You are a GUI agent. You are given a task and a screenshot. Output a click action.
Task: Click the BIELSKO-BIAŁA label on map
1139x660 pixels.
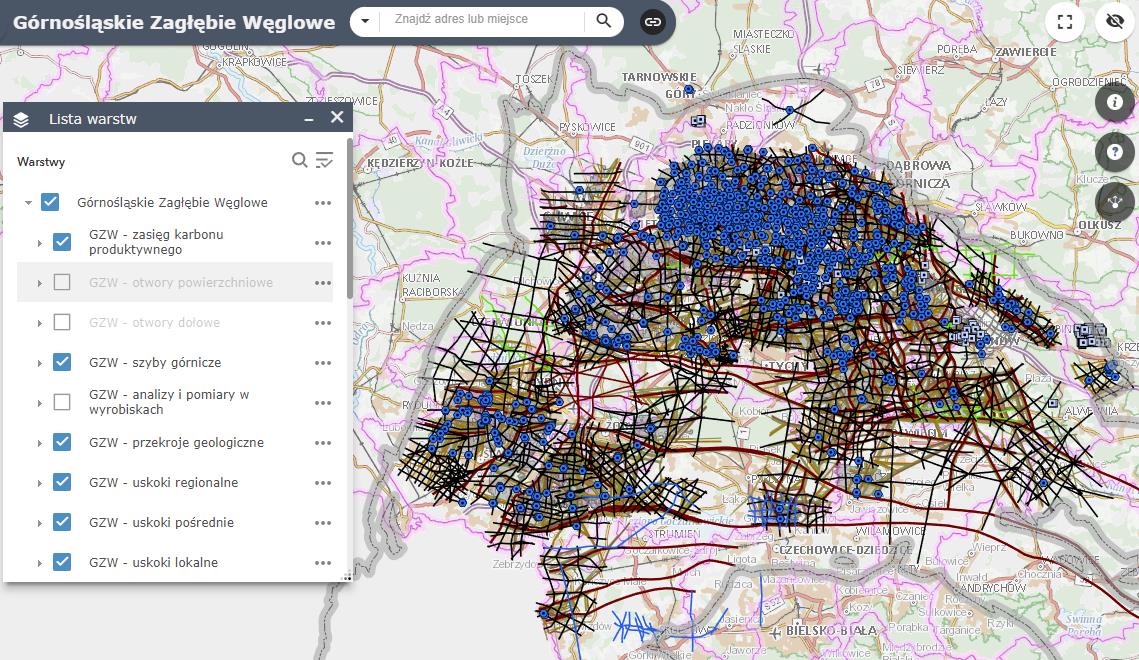[x=832, y=630]
